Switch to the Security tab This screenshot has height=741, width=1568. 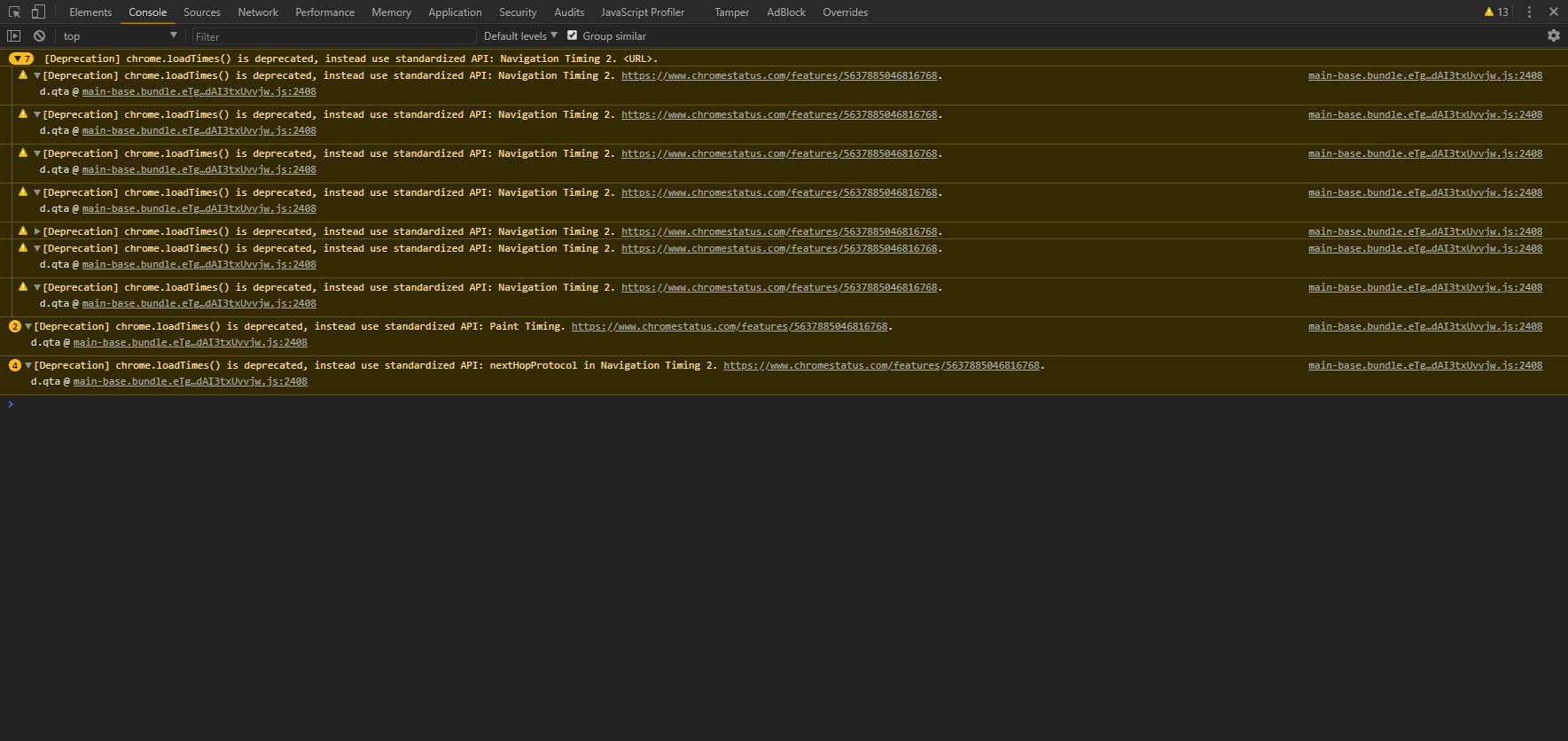[518, 12]
